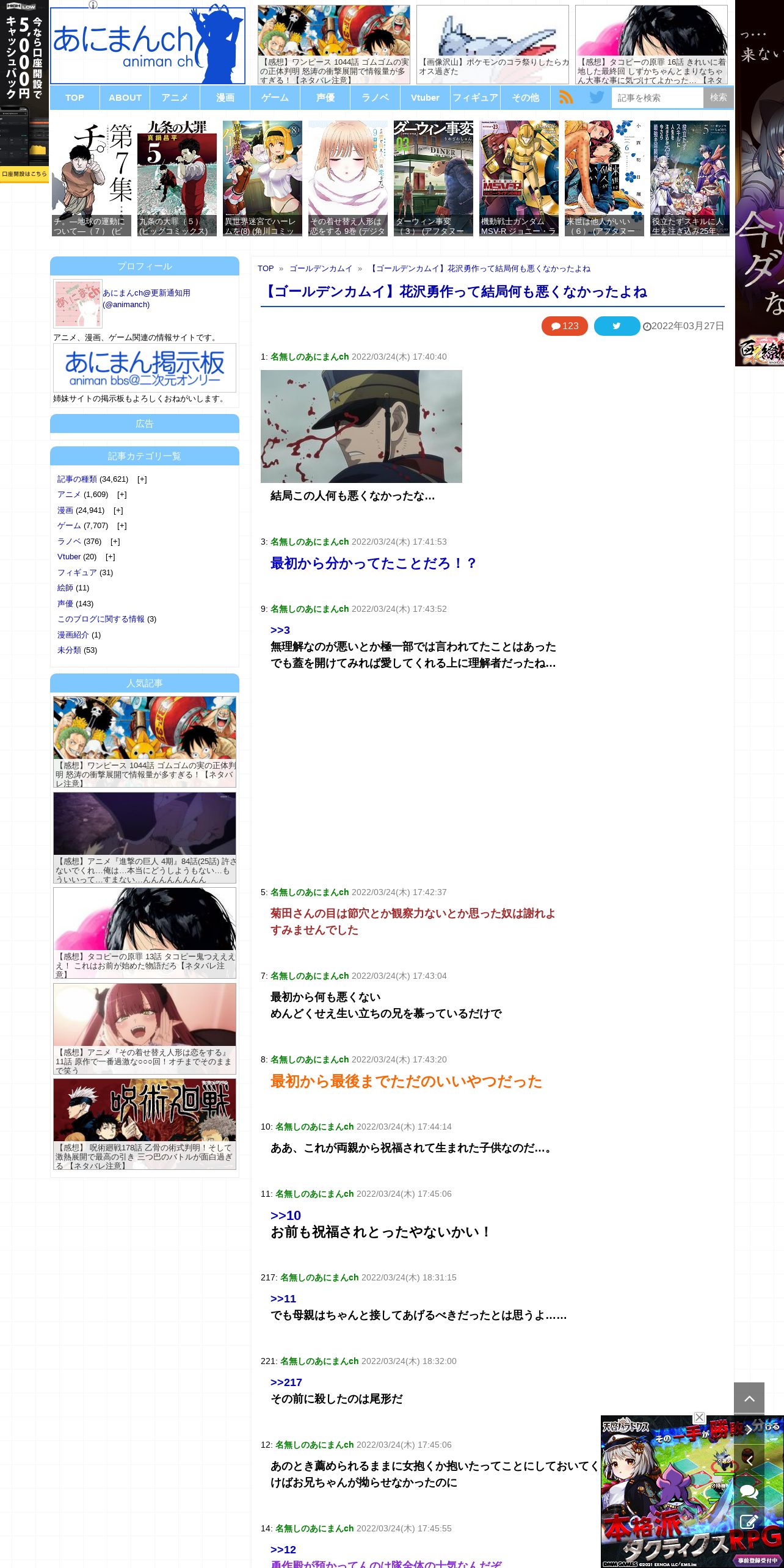784x1568 pixels.
Task: Open the 声優 category link in sidebar
Action: (x=65, y=604)
